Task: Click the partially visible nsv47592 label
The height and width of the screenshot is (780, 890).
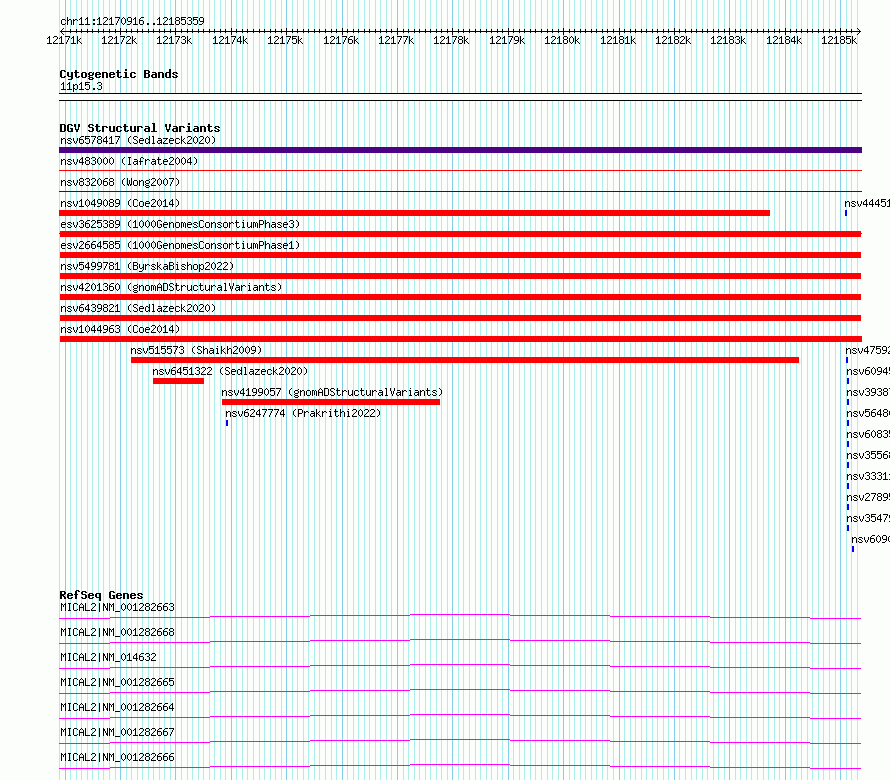Action: click(867, 350)
